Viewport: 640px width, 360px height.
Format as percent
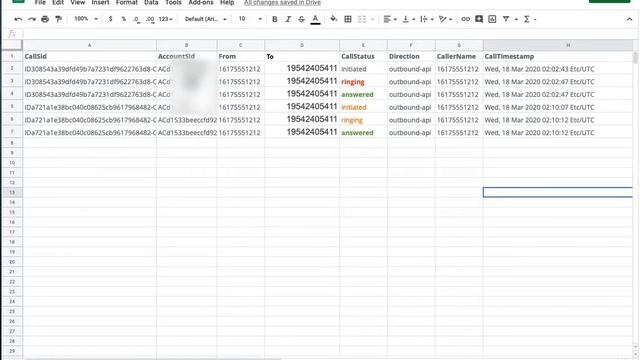pos(124,19)
